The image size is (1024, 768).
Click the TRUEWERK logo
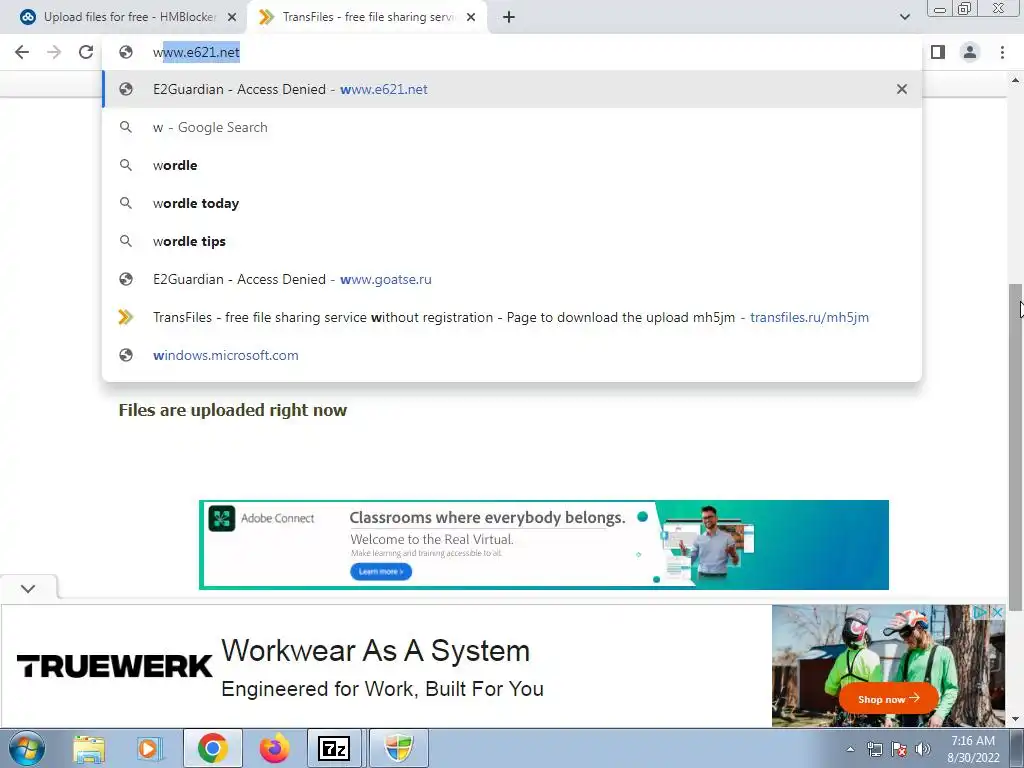[x=114, y=666]
